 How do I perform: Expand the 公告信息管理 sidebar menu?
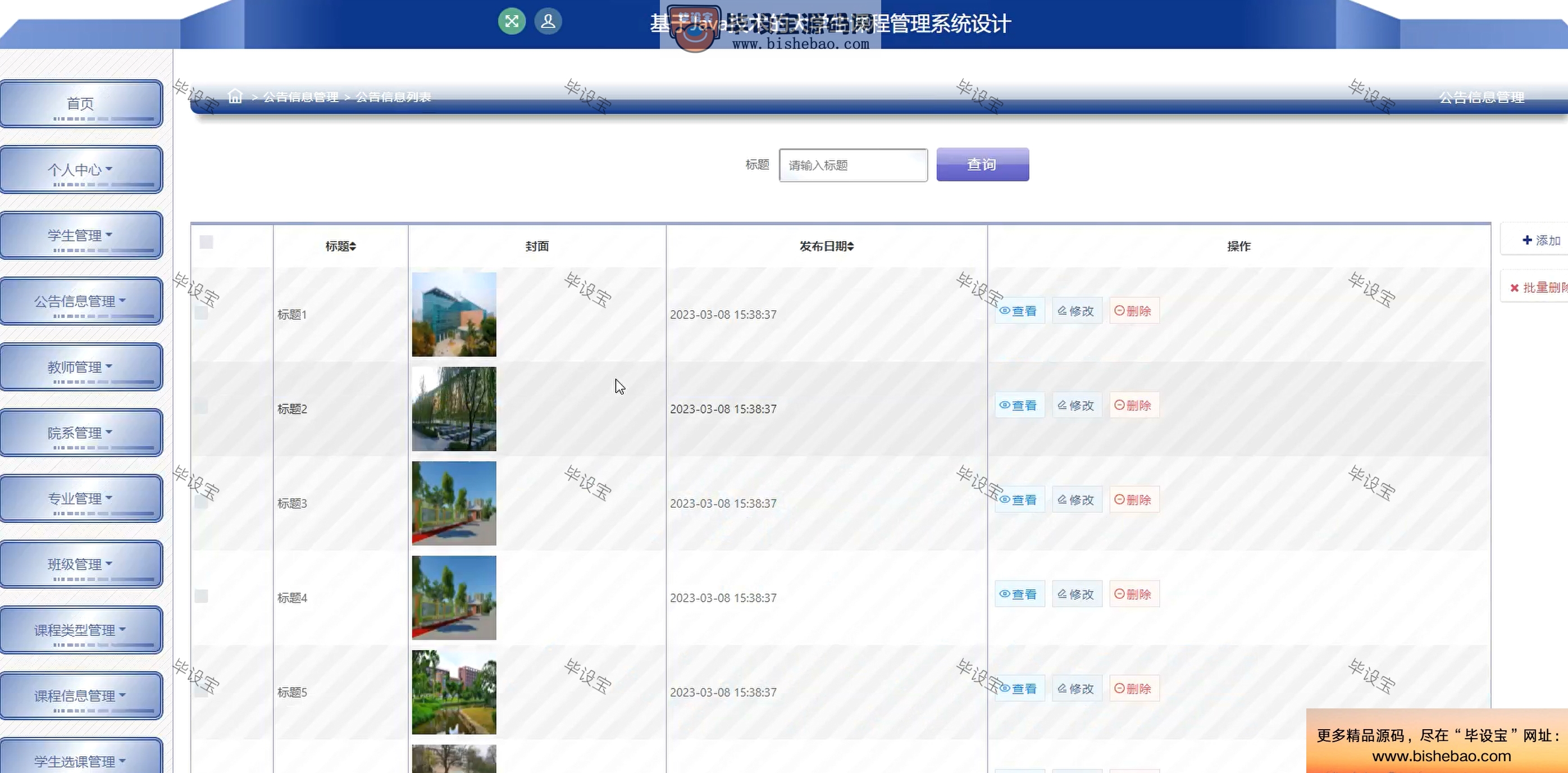click(x=81, y=301)
